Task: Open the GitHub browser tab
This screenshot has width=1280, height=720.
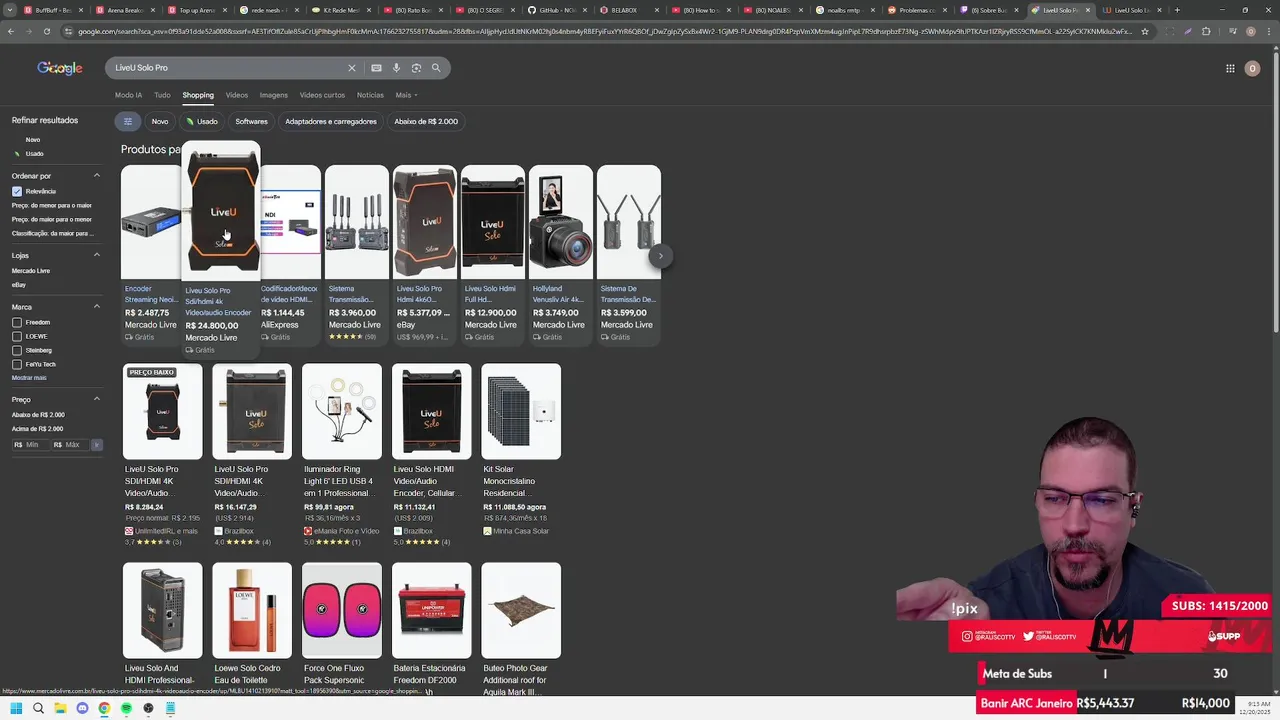Action: [556, 10]
